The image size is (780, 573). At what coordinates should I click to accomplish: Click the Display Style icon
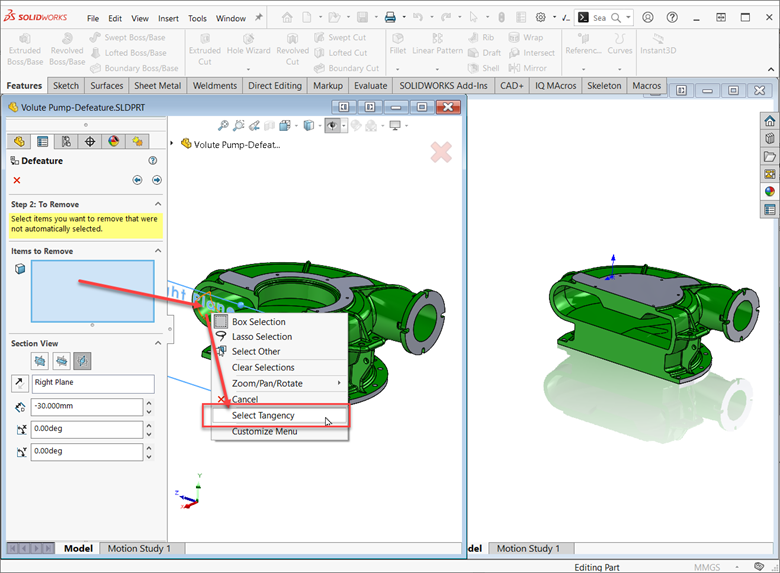[x=309, y=125]
